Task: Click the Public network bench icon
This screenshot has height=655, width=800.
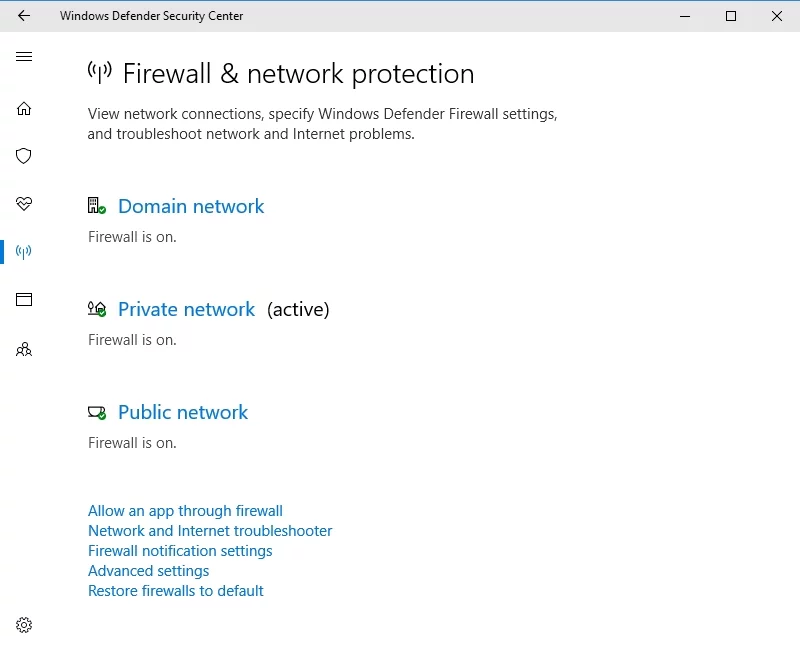Action: pos(96,412)
